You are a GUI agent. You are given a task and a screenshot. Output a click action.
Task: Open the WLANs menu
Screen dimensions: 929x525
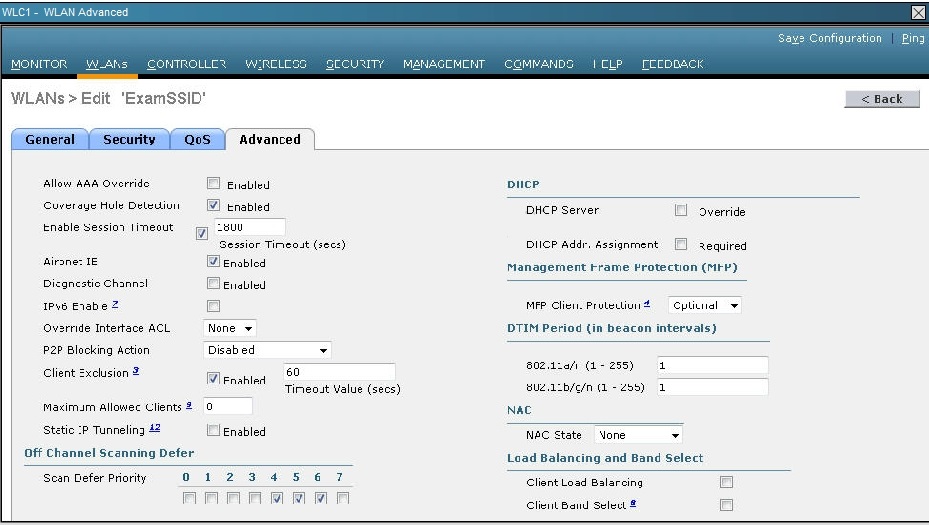coord(107,64)
